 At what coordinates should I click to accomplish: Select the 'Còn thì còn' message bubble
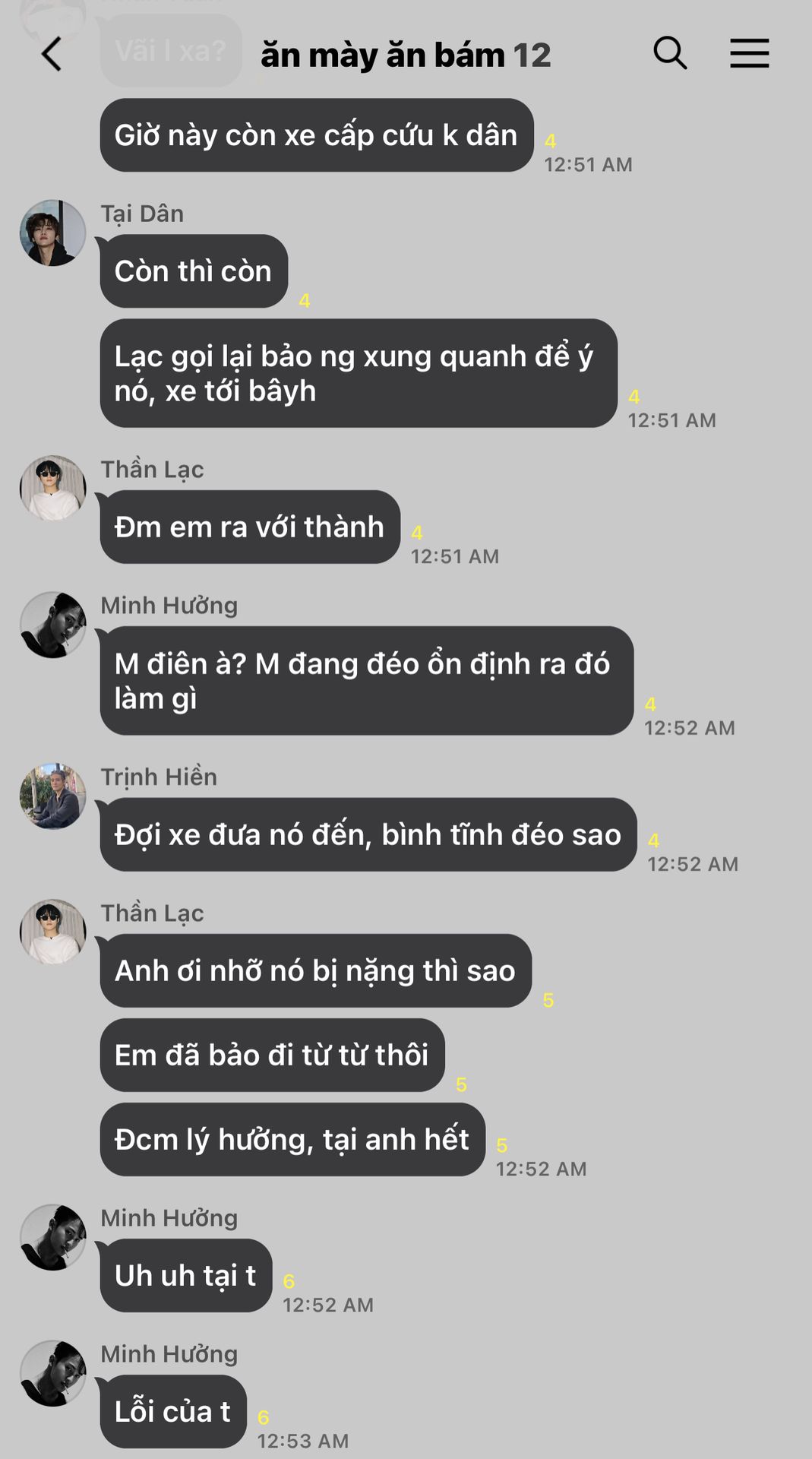coord(194,271)
